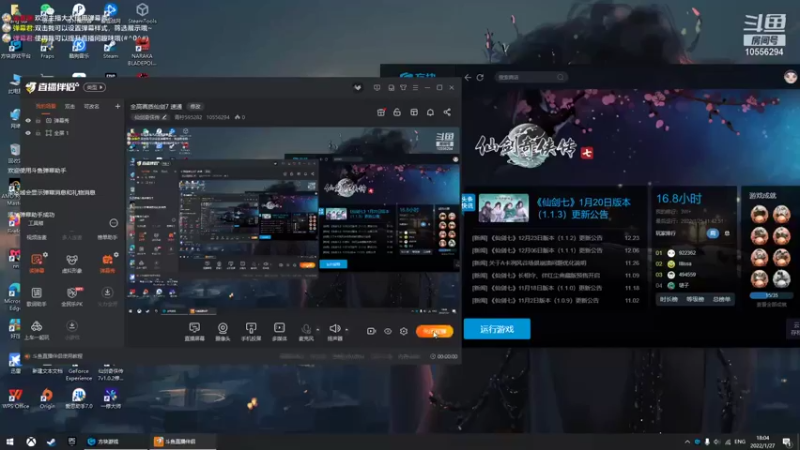Click the first orange tool in toolbox grid
This screenshot has height=450, width=800.
point(37,264)
